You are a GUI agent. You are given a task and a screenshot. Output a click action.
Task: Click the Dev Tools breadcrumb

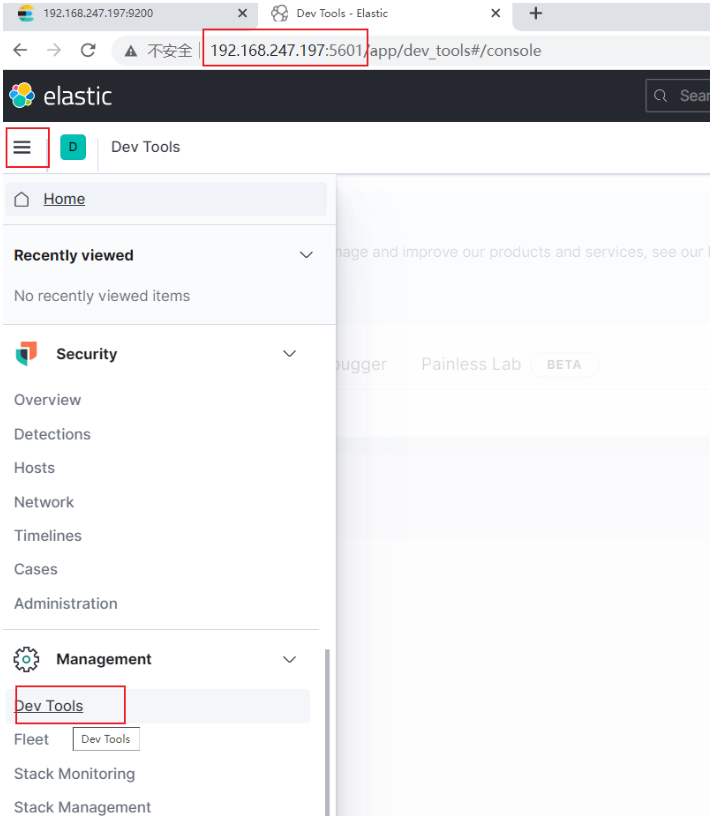[x=146, y=147]
